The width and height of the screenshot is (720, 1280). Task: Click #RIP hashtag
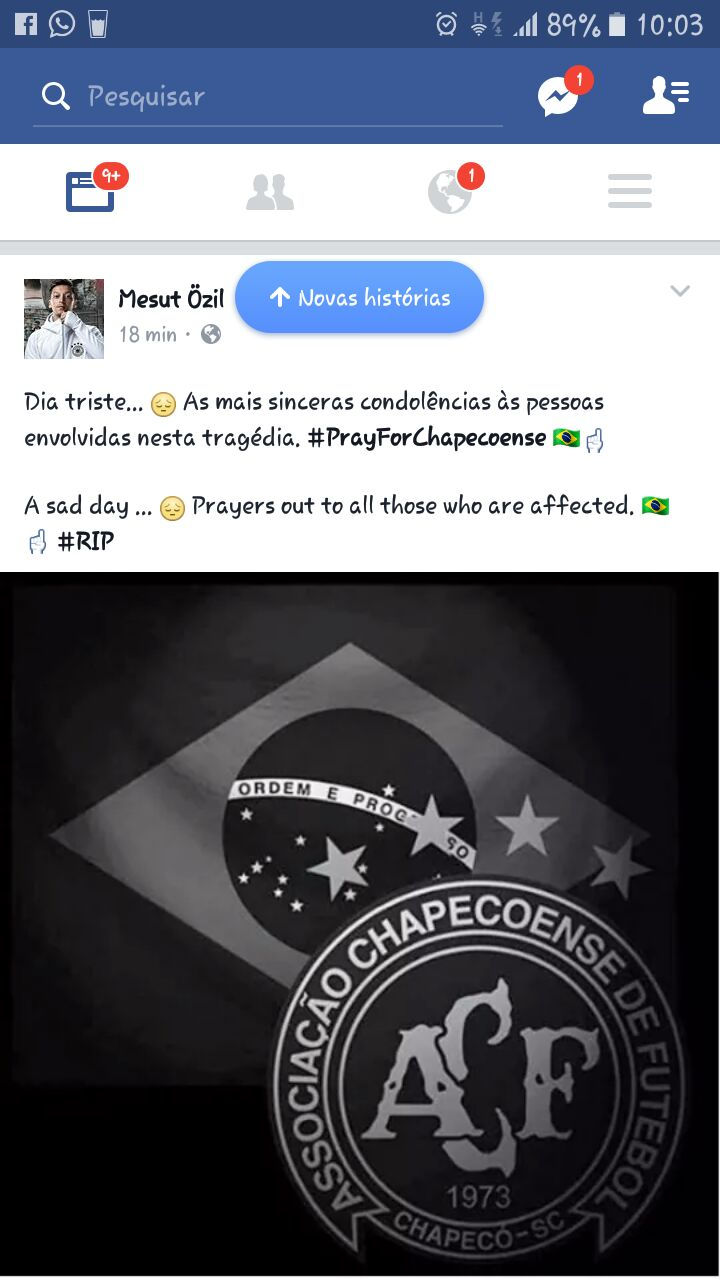click(86, 542)
